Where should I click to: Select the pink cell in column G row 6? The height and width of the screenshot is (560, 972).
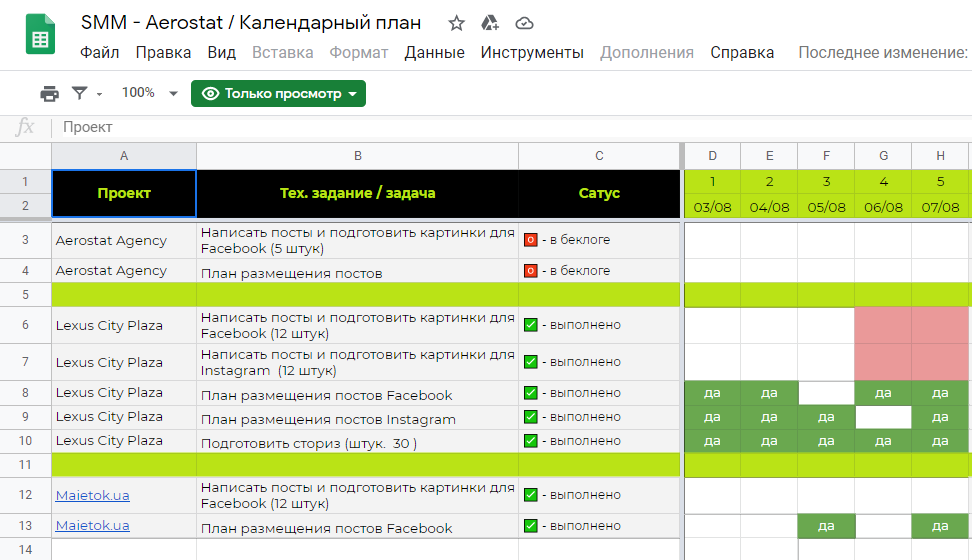coord(883,325)
